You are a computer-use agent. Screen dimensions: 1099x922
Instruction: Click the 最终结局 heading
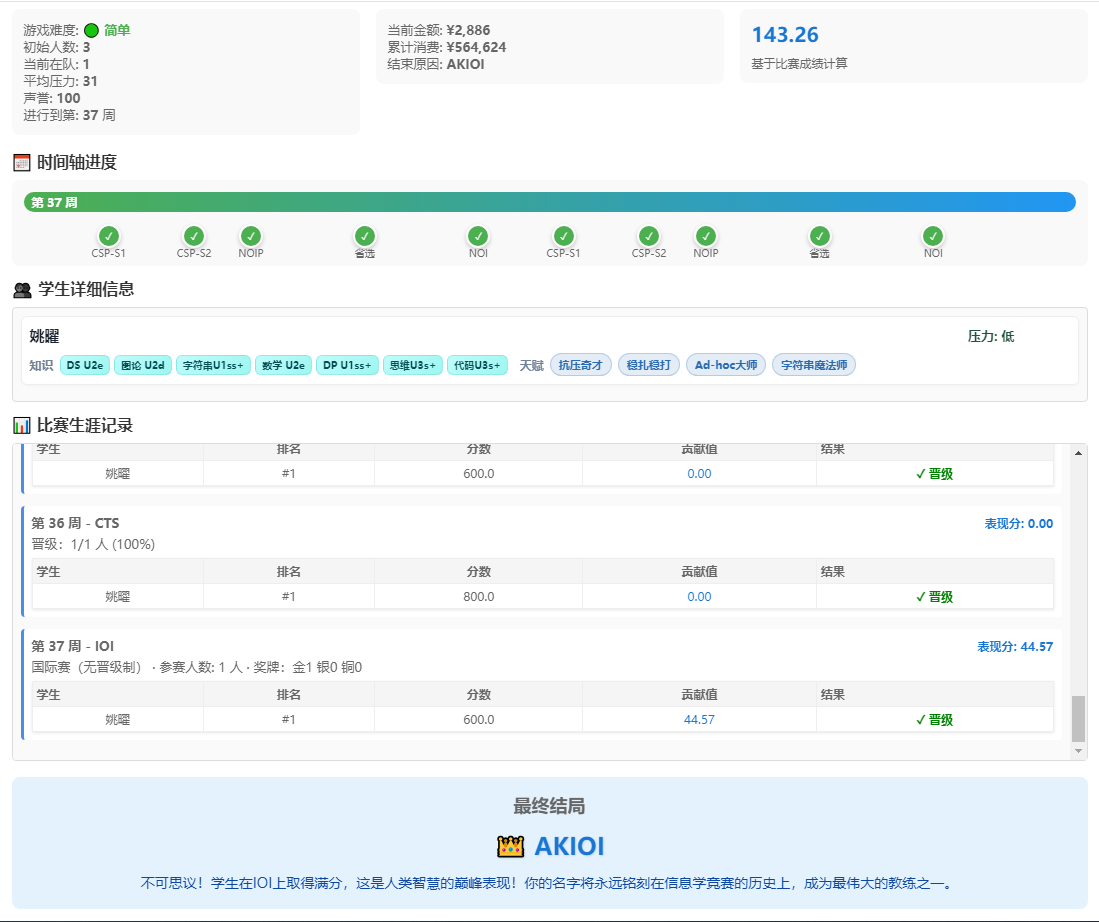click(x=550, y=806)
